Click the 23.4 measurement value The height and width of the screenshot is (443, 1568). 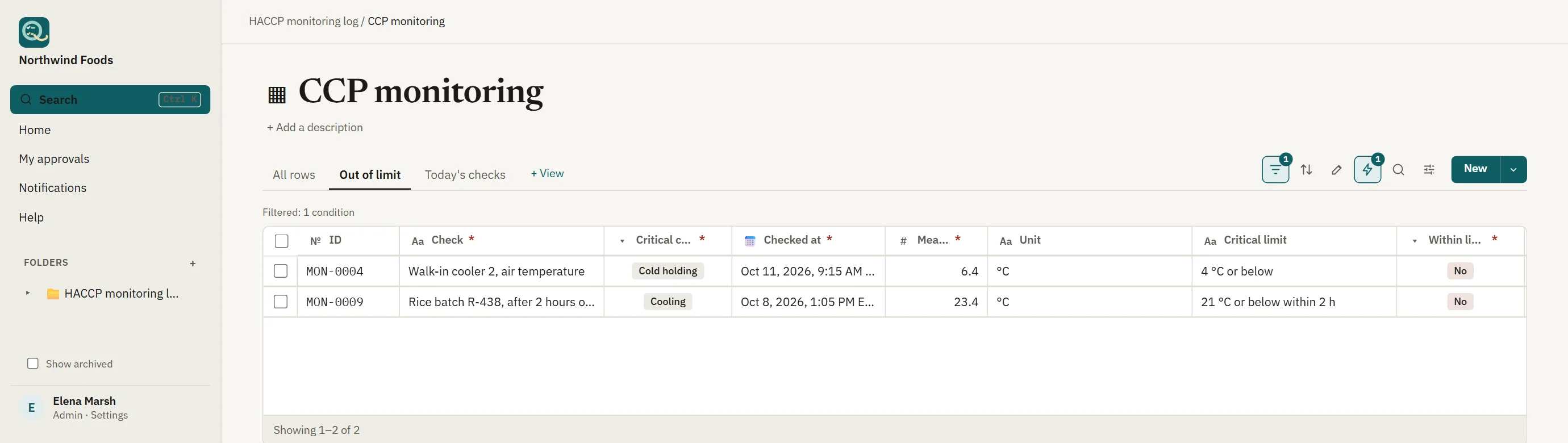(x=966, y=302)
